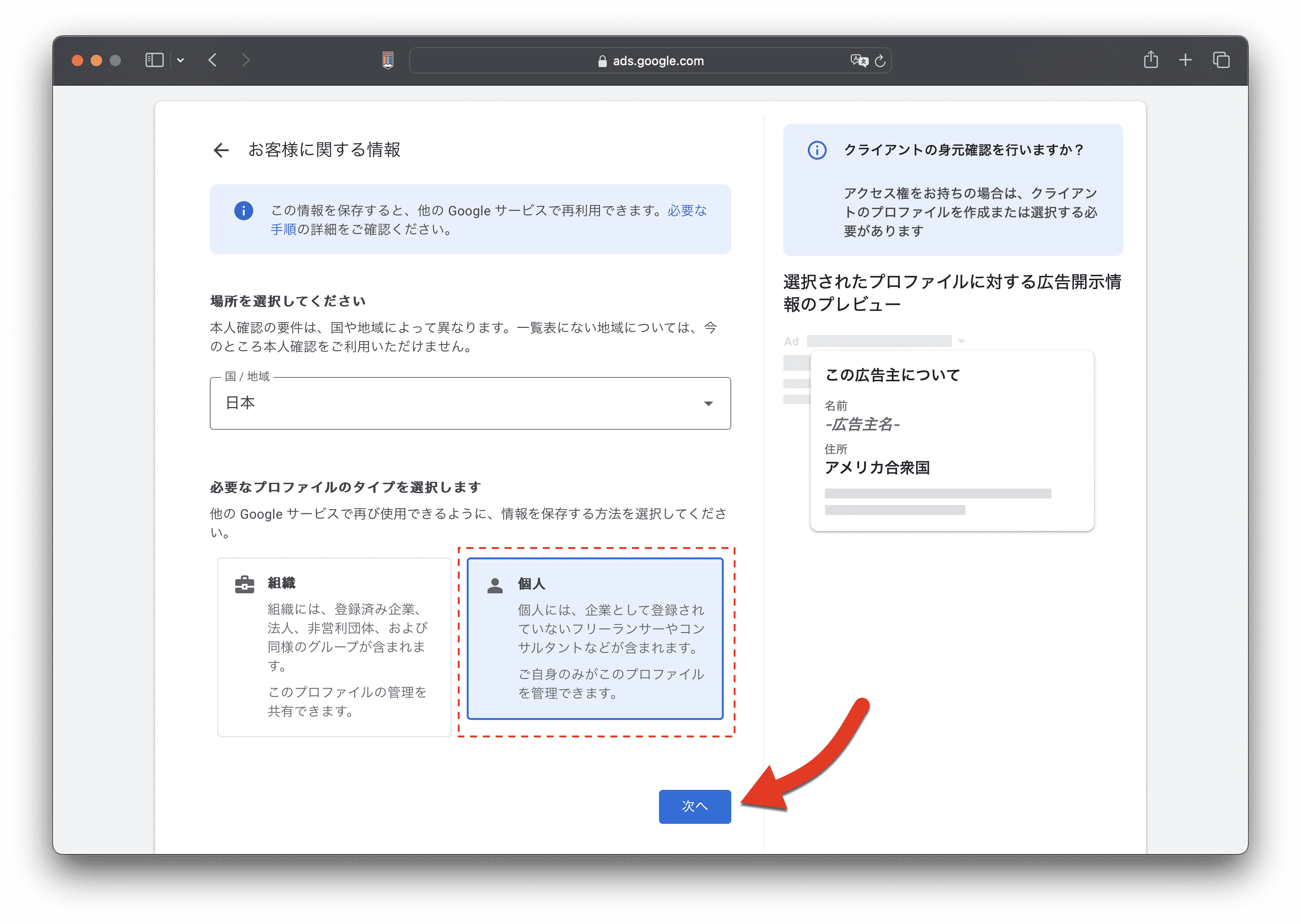Click the back arrow beside お客様に関する情報
Viewport: 1301px width, 924px height.
tap(221, 150)
